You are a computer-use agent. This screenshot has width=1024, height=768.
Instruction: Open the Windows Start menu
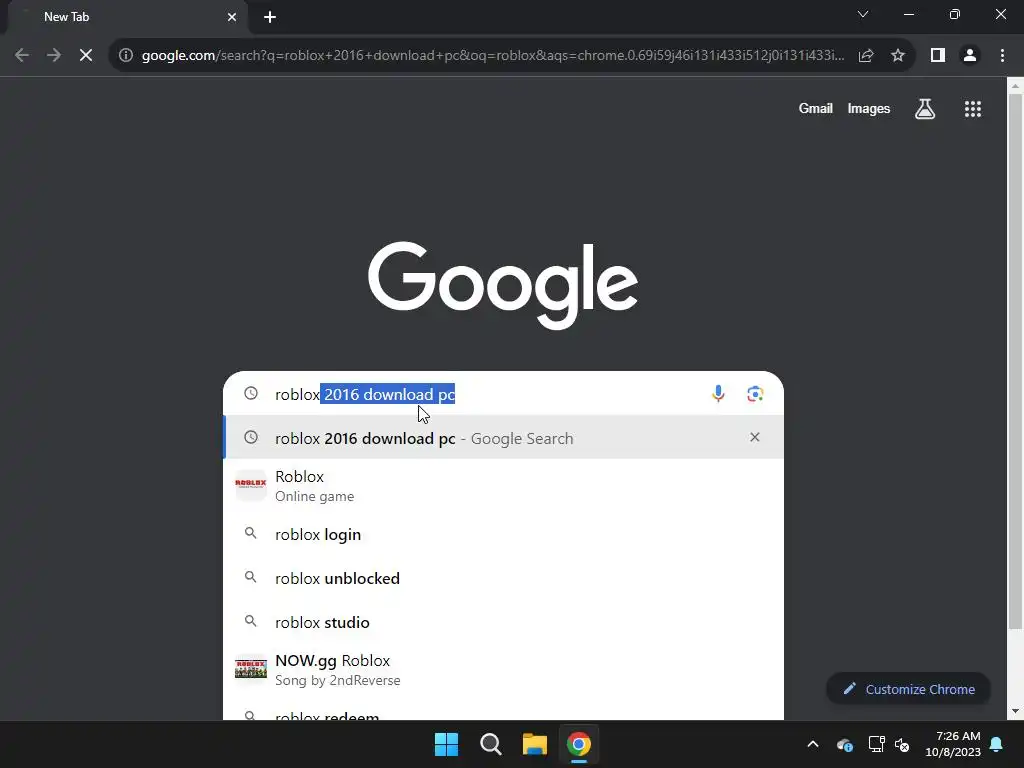pyautogui.click(x=447, y=744)
